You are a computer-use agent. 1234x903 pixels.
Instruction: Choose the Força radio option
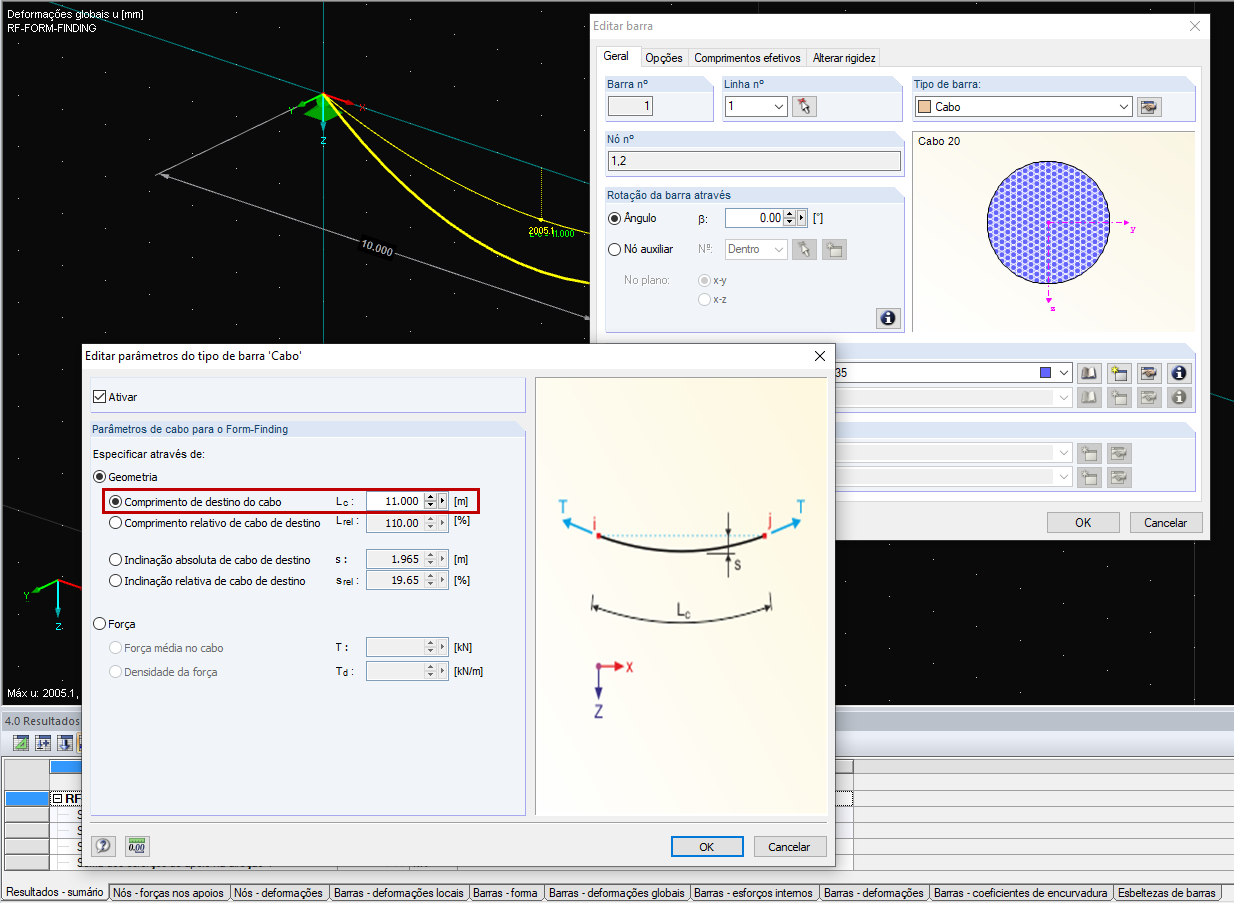pos(99,624)
